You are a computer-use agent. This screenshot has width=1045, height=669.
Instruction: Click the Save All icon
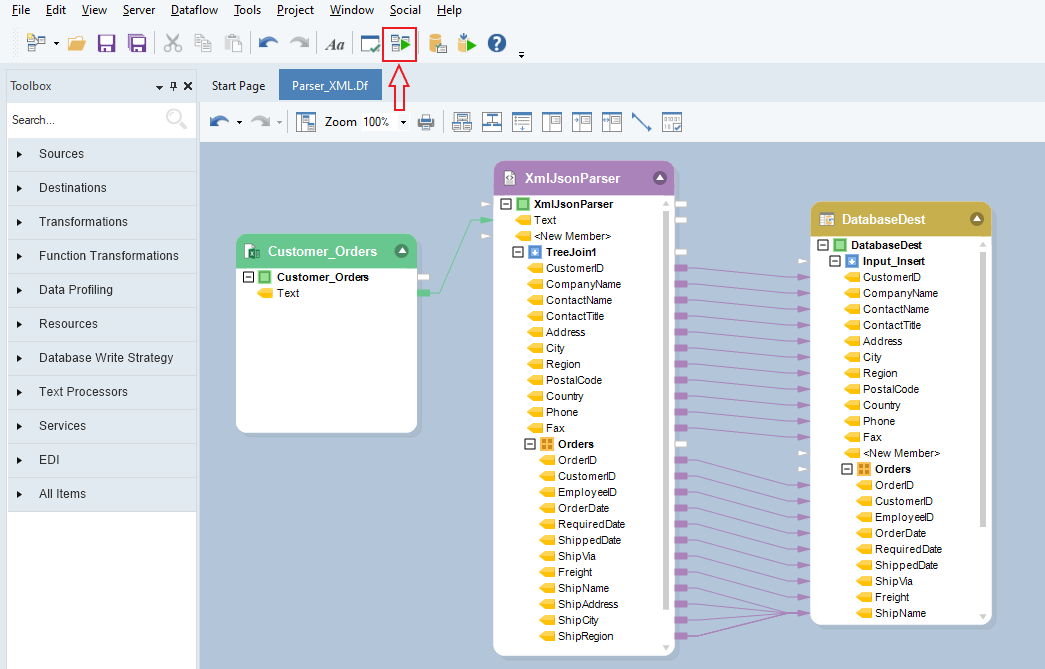137,44
